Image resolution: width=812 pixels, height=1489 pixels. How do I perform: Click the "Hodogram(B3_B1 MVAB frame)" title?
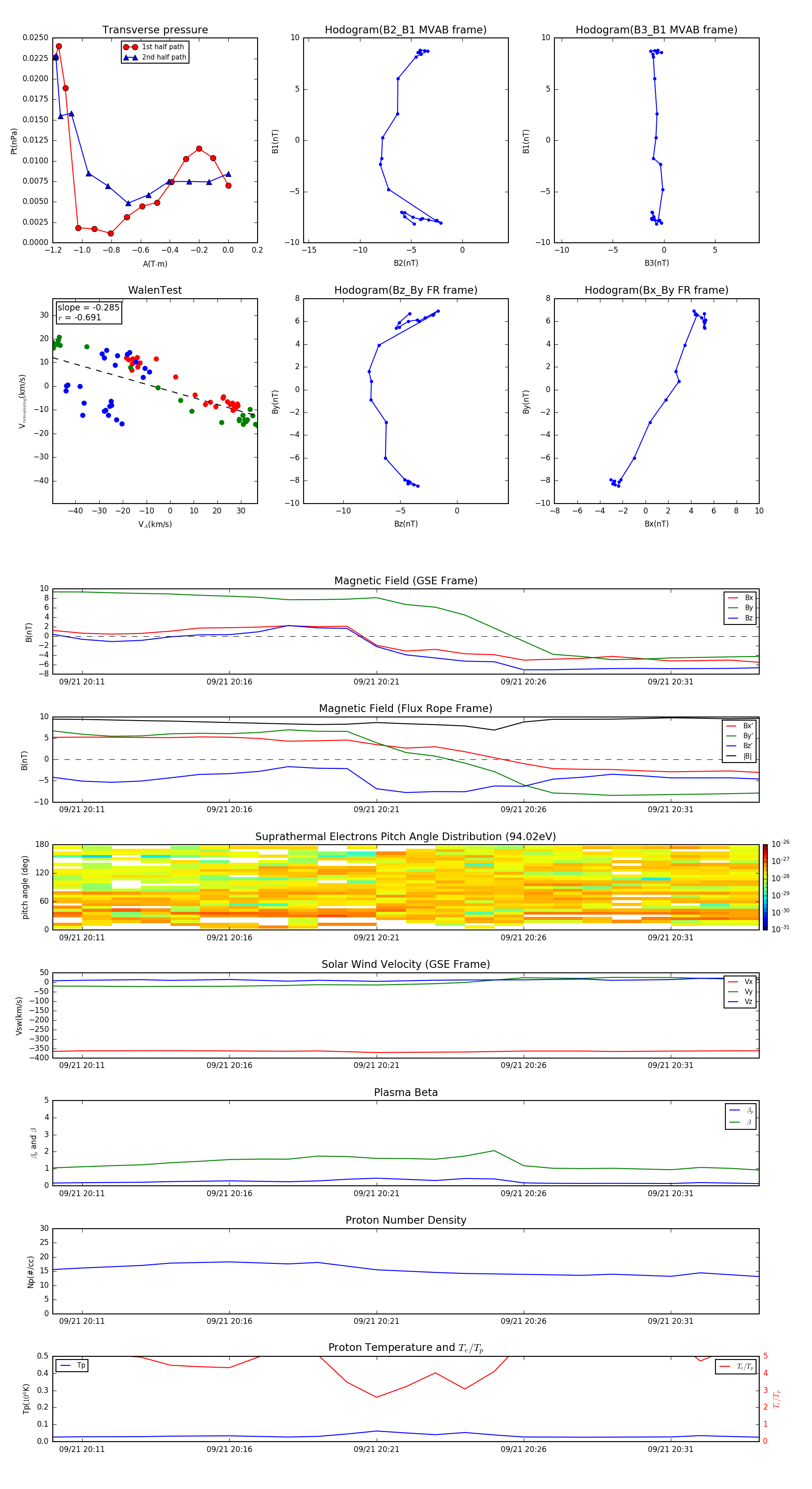coord(656,29)
